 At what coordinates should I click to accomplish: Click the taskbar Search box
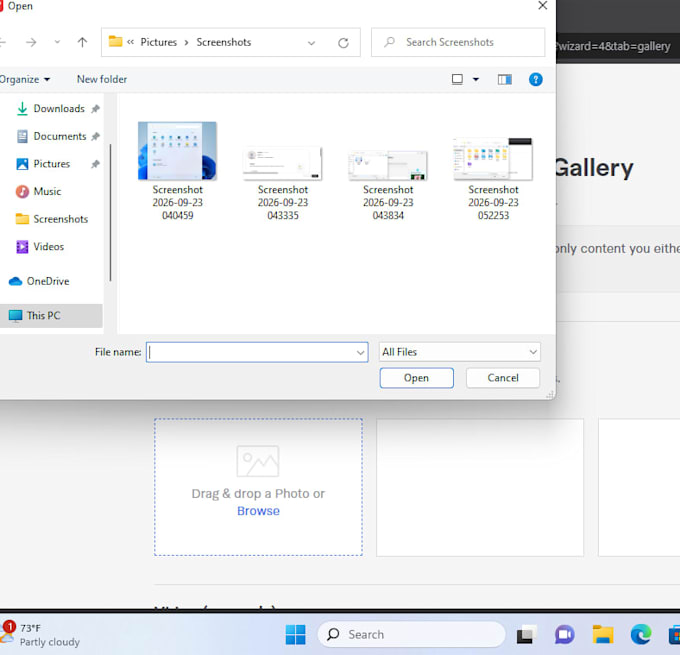point(411,635)
